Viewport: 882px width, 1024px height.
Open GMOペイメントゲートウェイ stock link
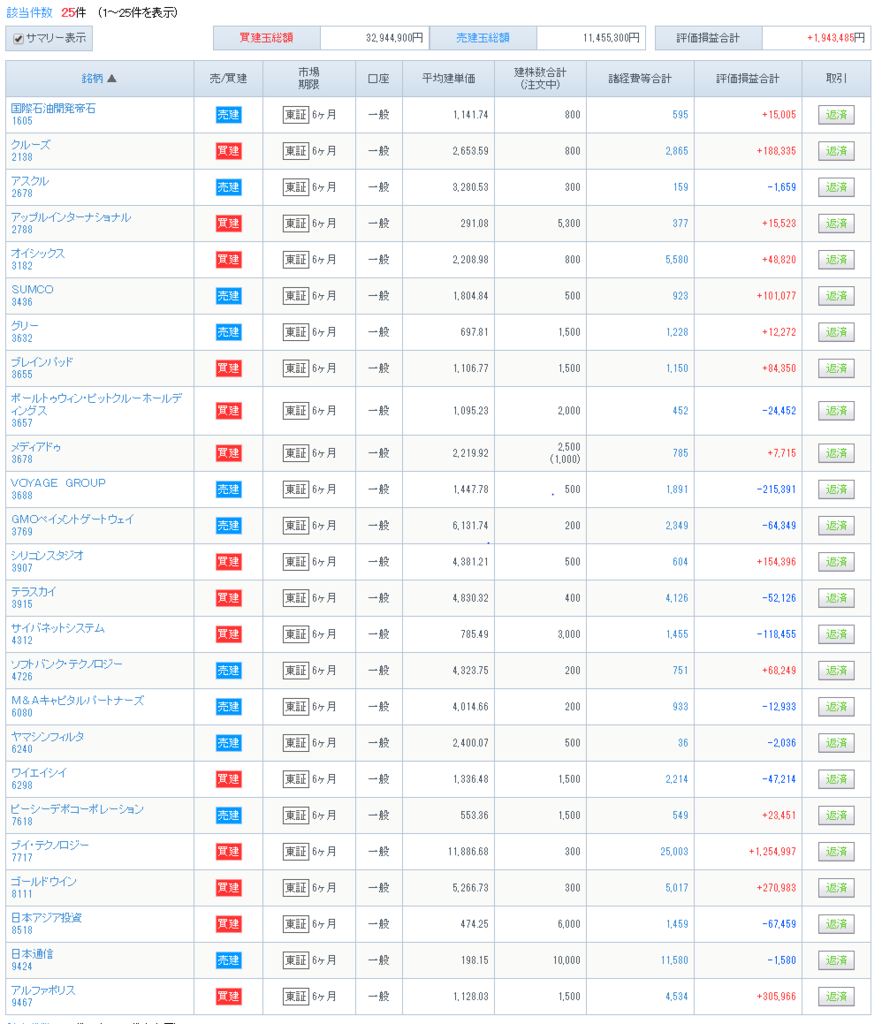[x=72, y=519]
